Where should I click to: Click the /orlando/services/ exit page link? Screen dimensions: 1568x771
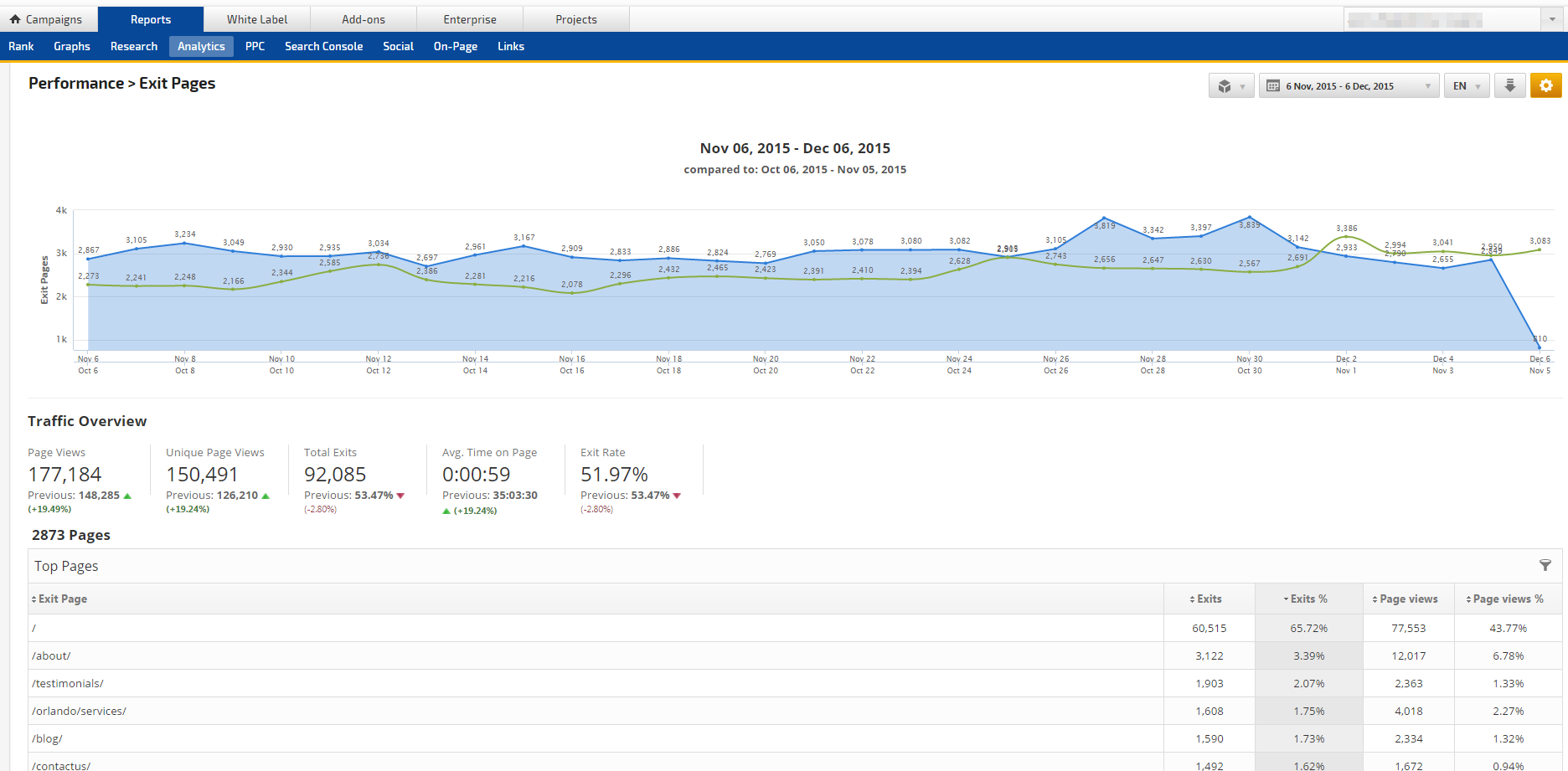pos(79,711)
